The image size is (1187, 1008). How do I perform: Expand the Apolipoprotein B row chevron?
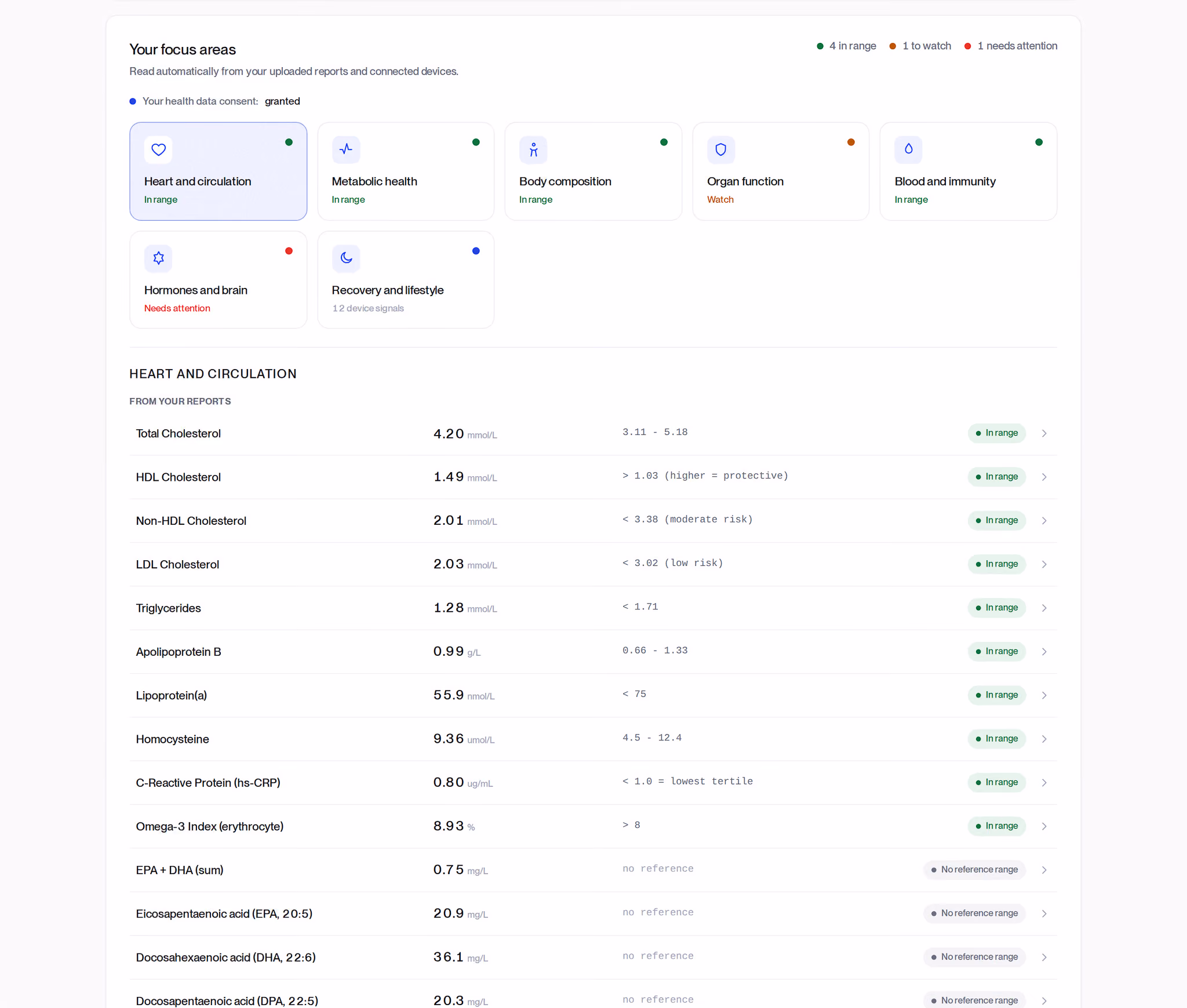[x=1044, y=652]
